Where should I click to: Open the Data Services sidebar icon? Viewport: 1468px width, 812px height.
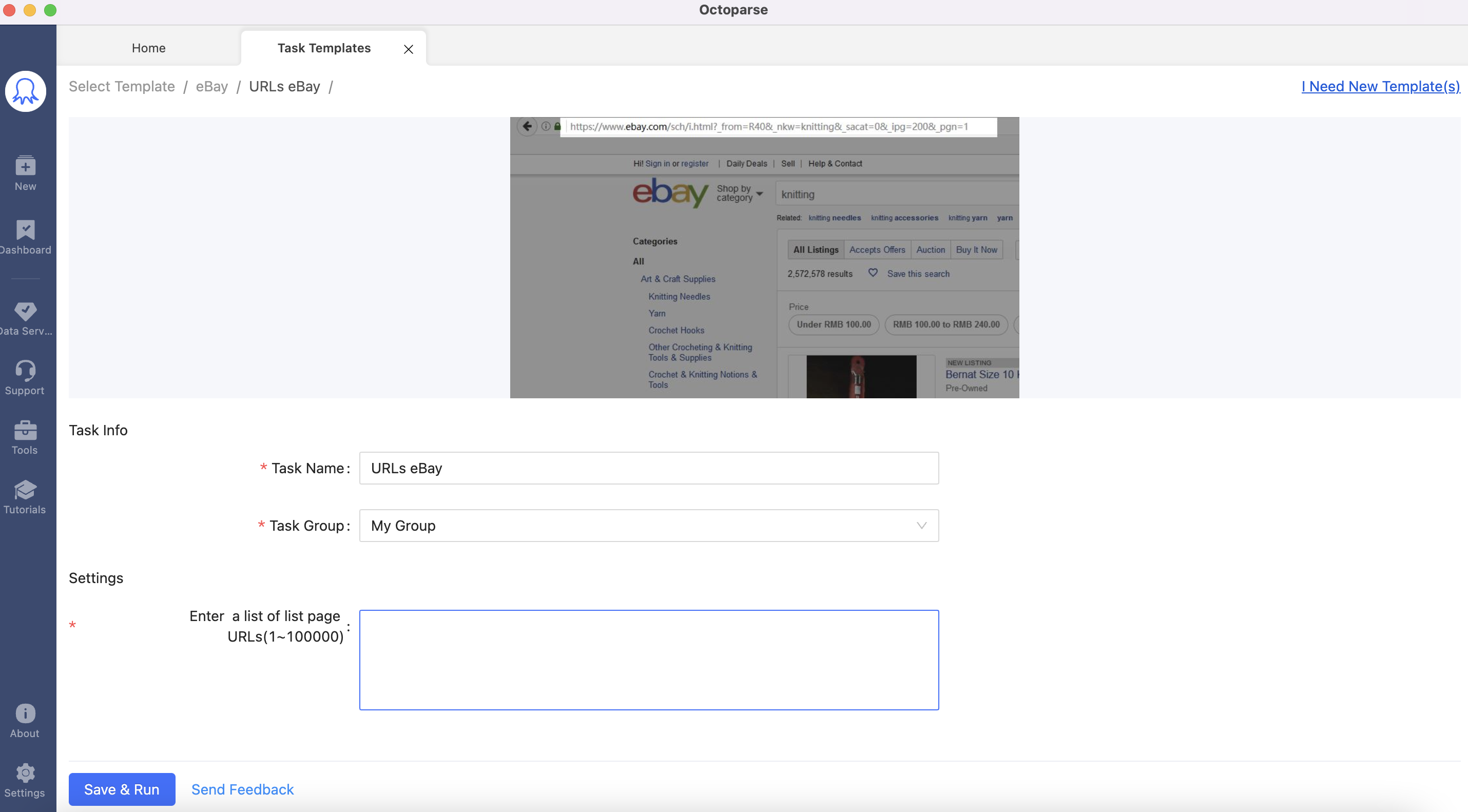[26, 319]
